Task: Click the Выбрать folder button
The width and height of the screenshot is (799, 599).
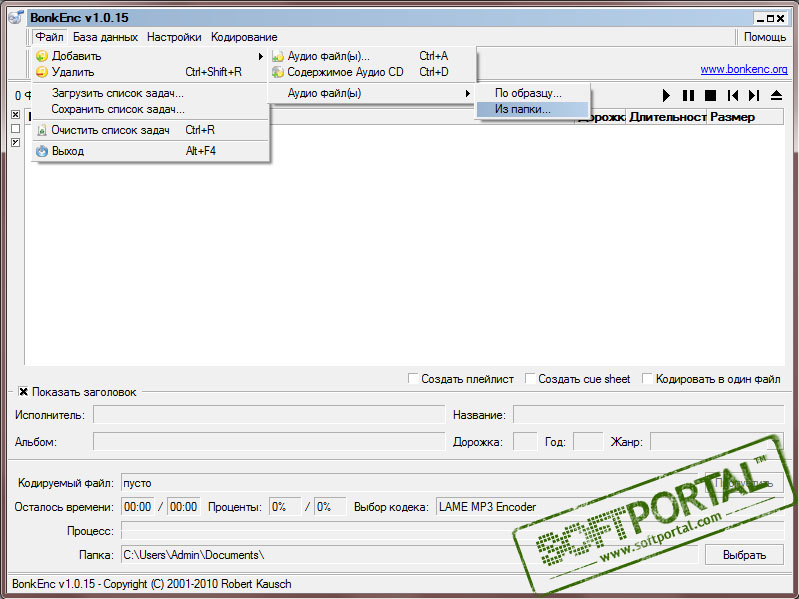Action: [744, 555]
